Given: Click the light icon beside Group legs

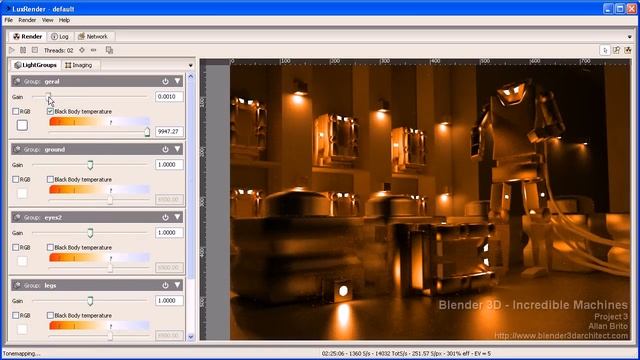Looking at the screenshot, I should pyautogui.click(x=17, y=285).
